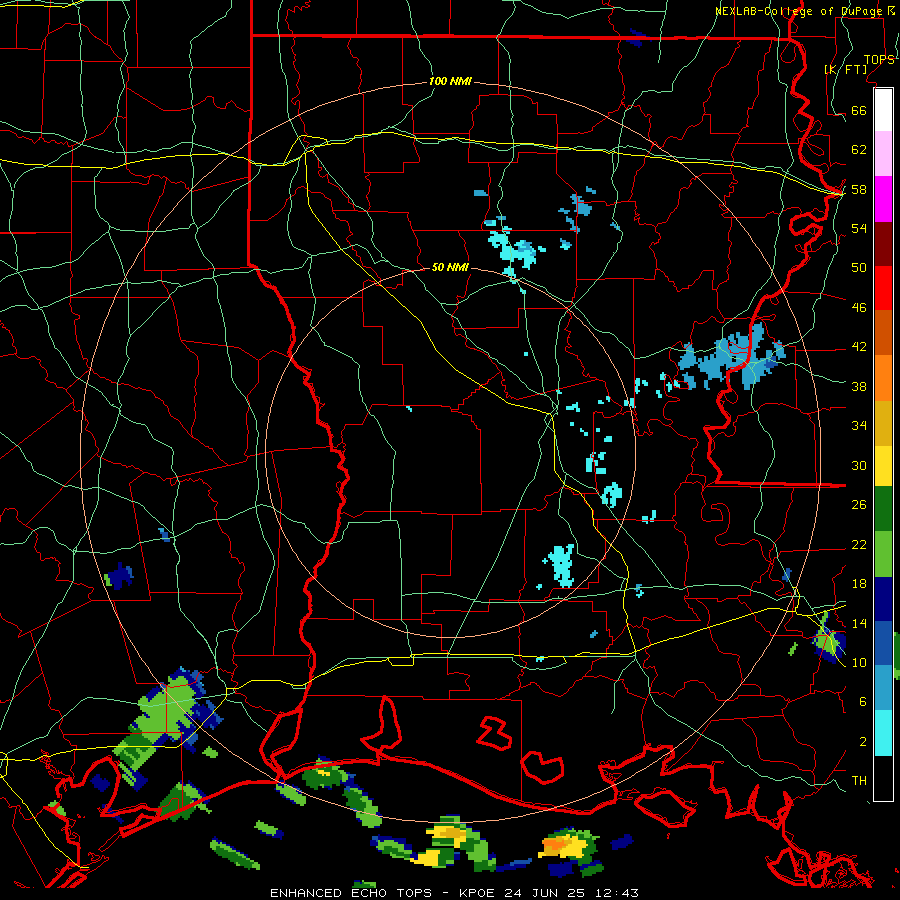Click the legend value '22'
This screenshot has width=900, height=900.
point(859,545)
